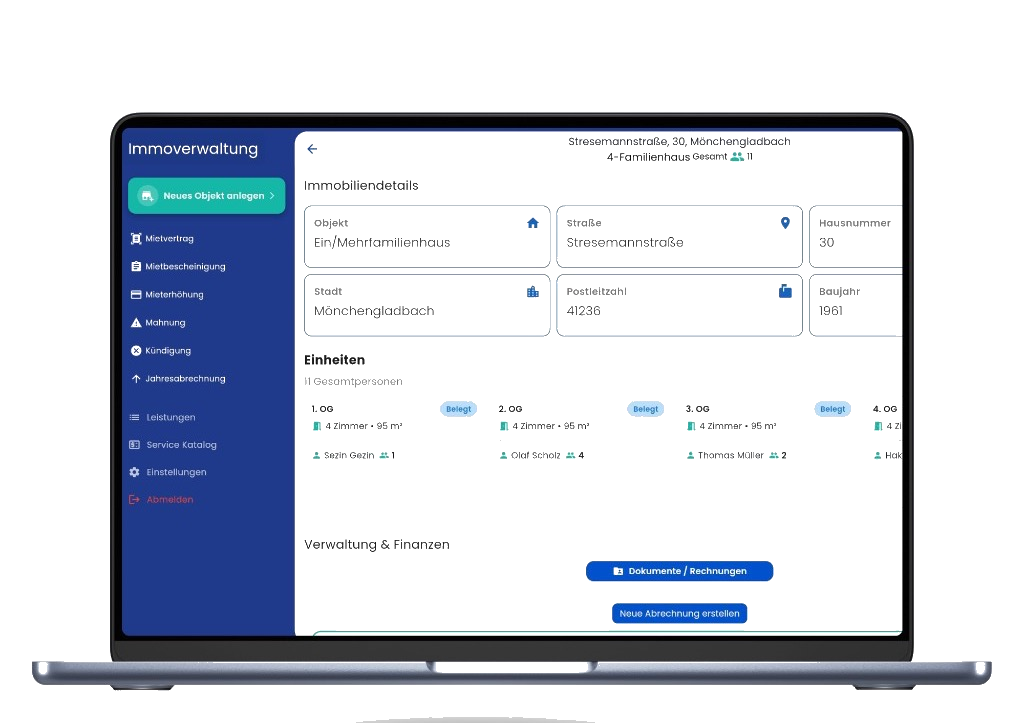Screen dimensions: 1024x723
Task: Click the Mahnung warning triangle icon
Action: (136, 323)
